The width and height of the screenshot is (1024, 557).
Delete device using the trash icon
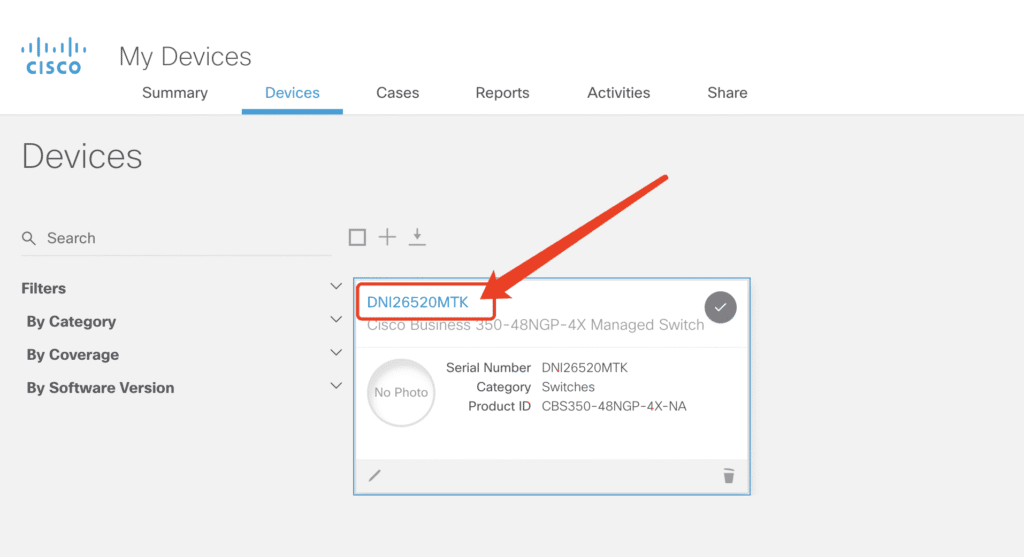(x=729, y=476)
